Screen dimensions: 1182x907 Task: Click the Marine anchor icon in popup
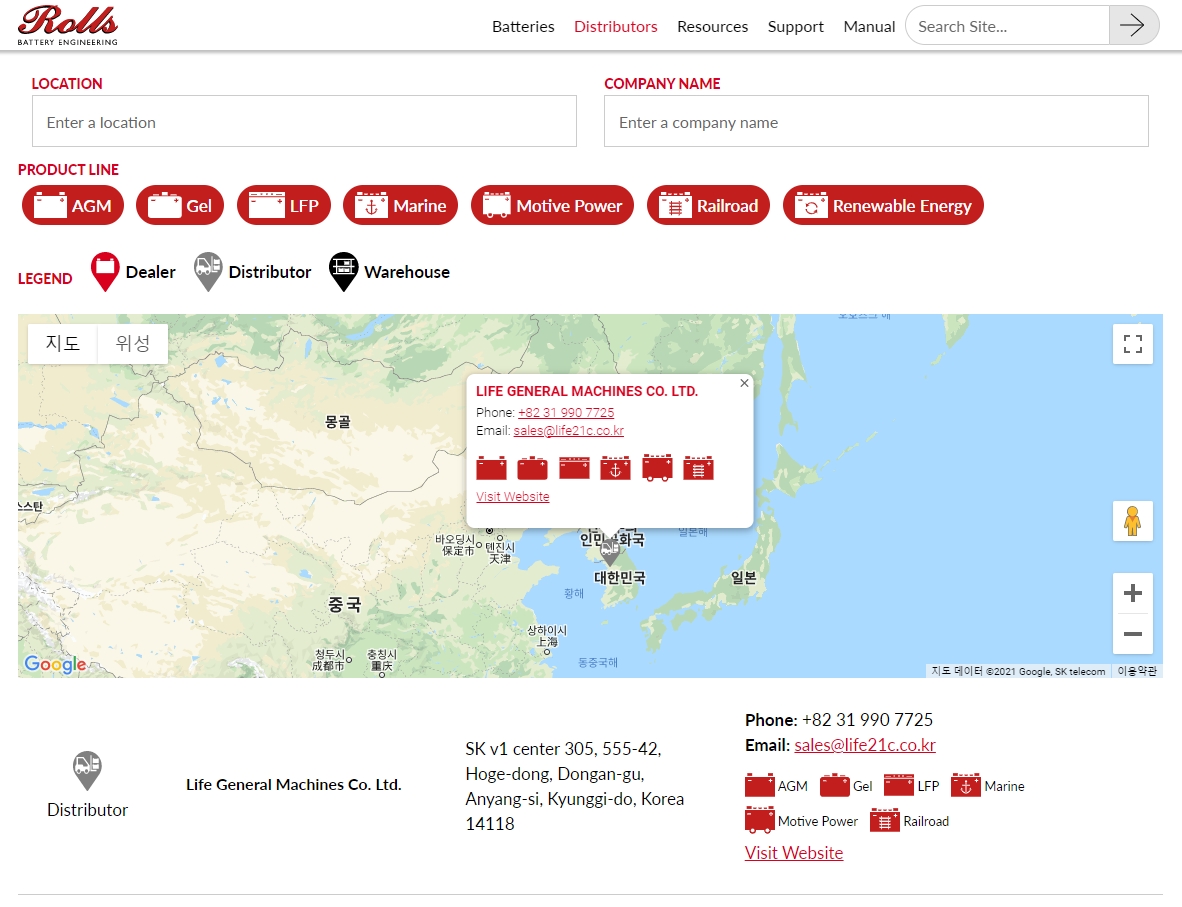[x=615, y=467]
